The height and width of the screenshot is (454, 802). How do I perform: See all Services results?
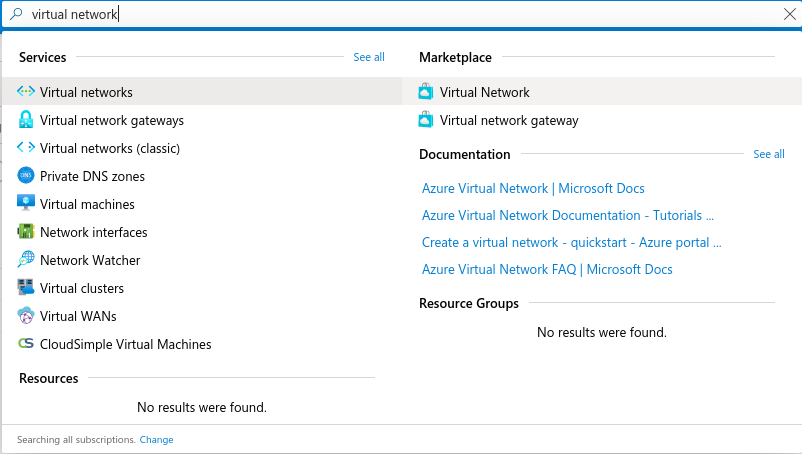coord(369,57)
